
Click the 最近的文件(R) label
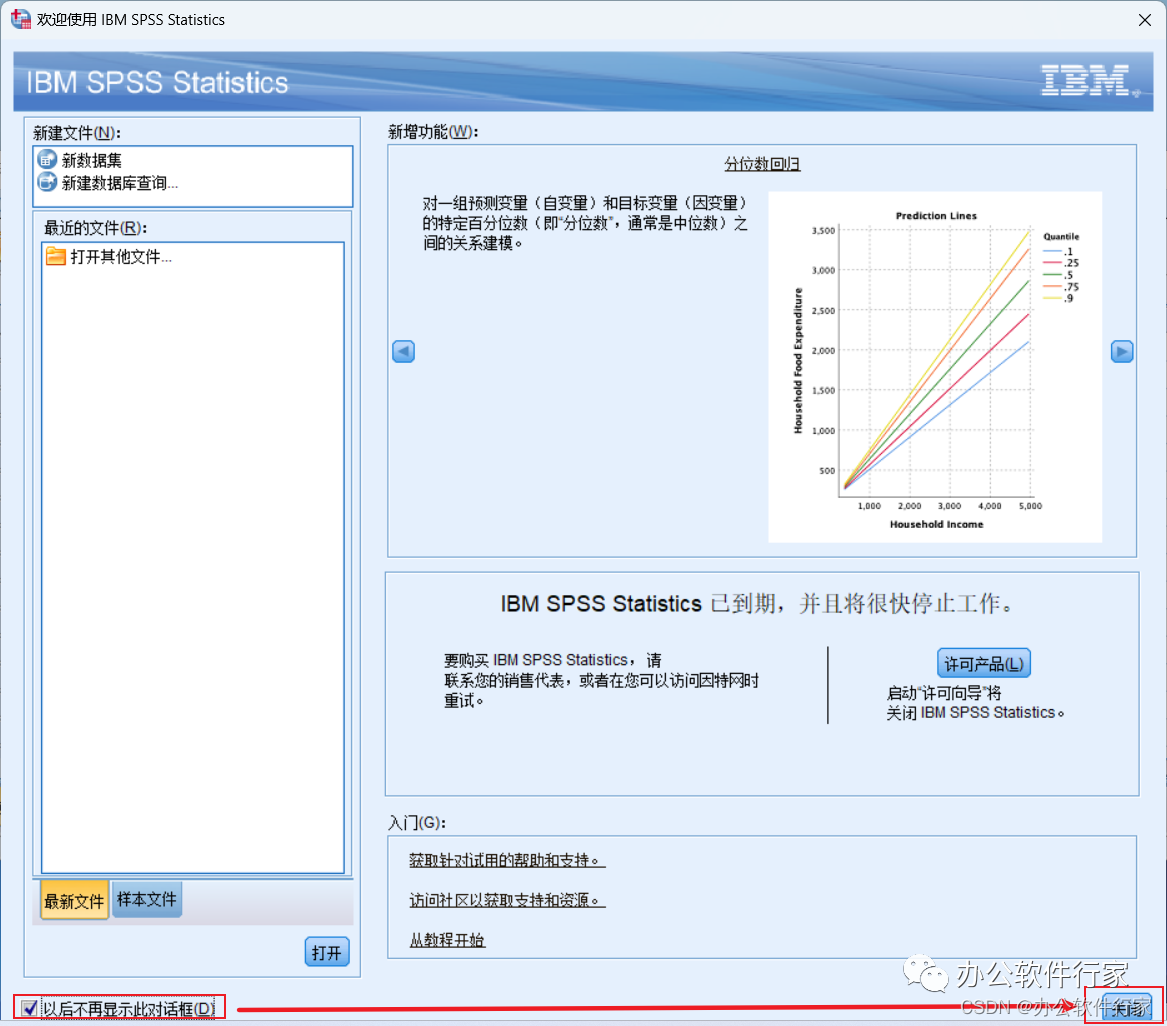(95, 228)
